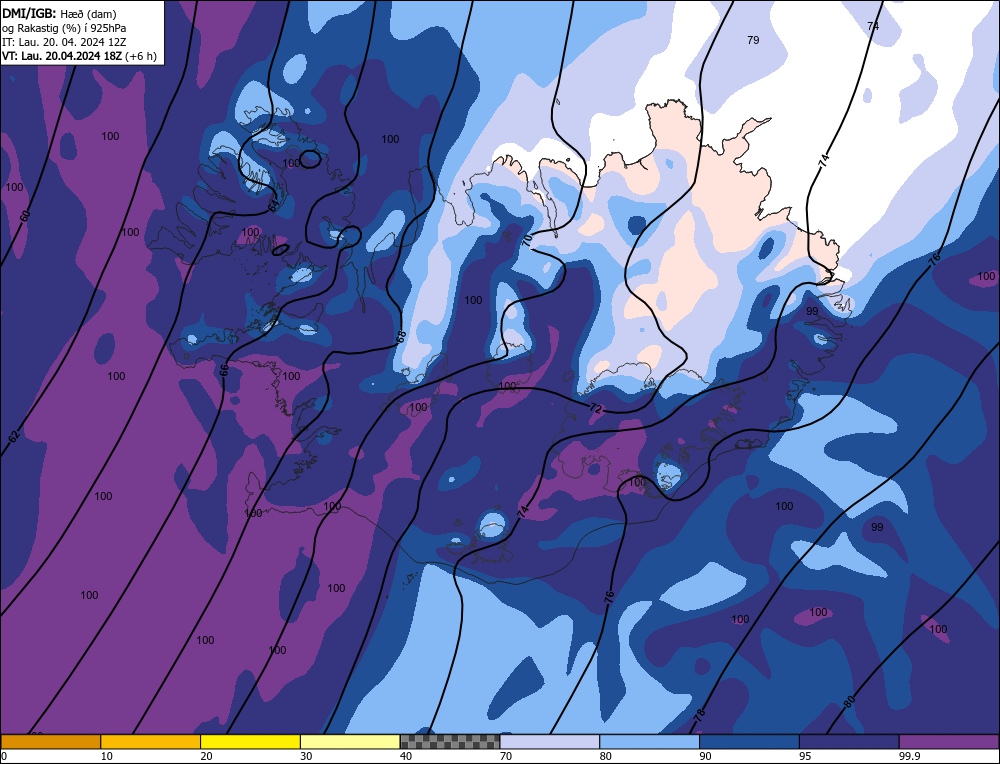Click the '99.9' legend scale value
The image size is (1000, 764).
click(x=909, y=756)
